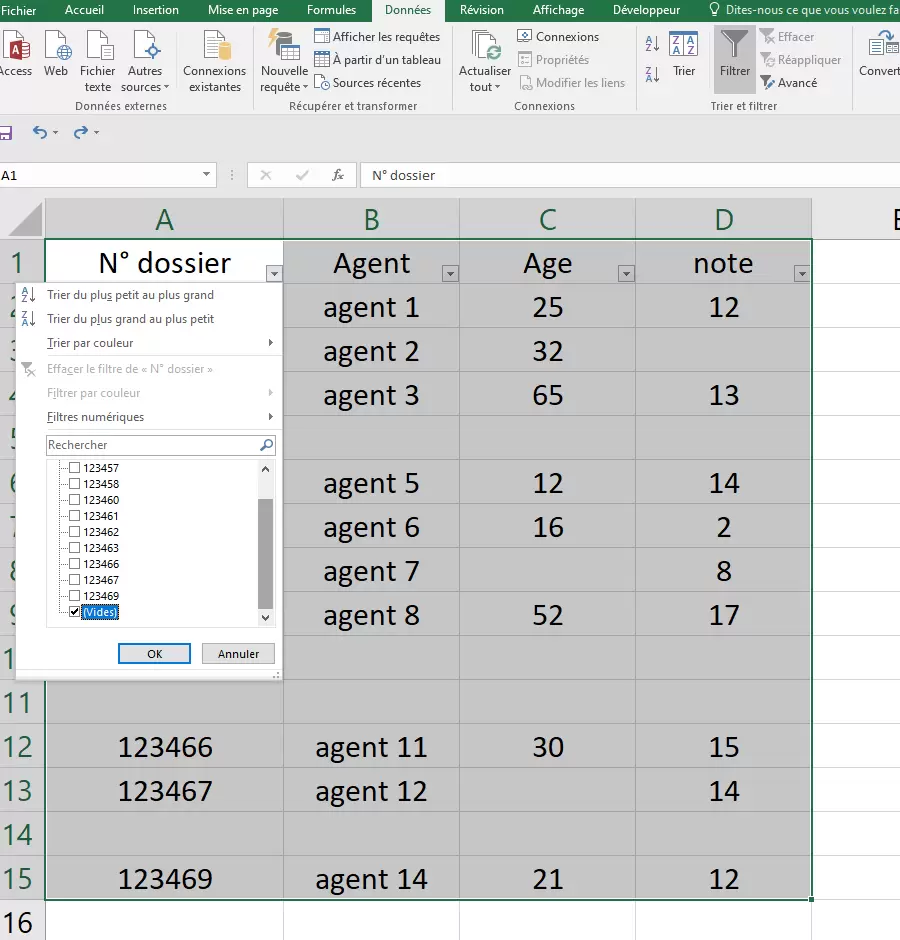Open note column filter dropdown
Screen dimensions: 900x940
(x=802, y=273)
